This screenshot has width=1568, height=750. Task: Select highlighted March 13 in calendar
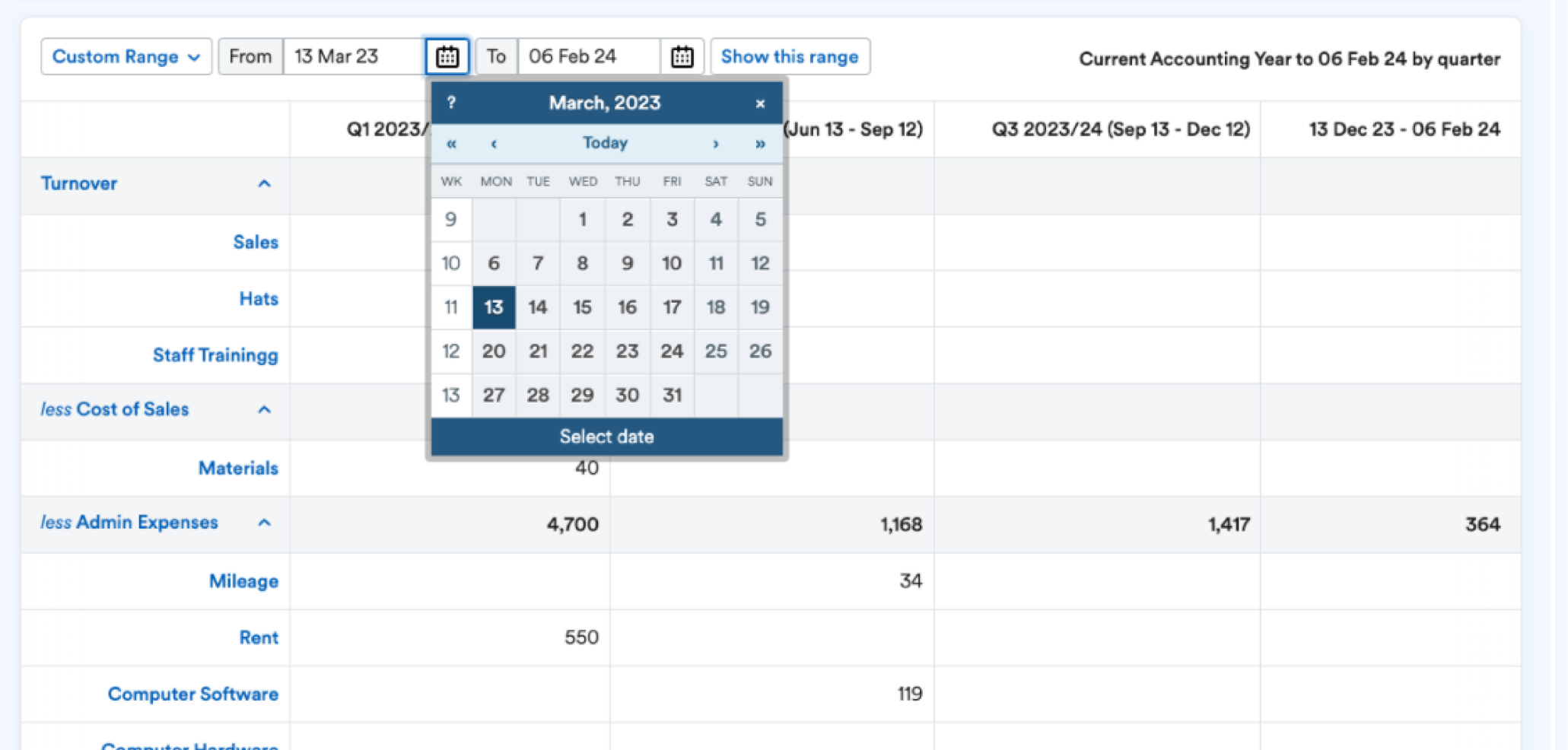click(494, 308)
